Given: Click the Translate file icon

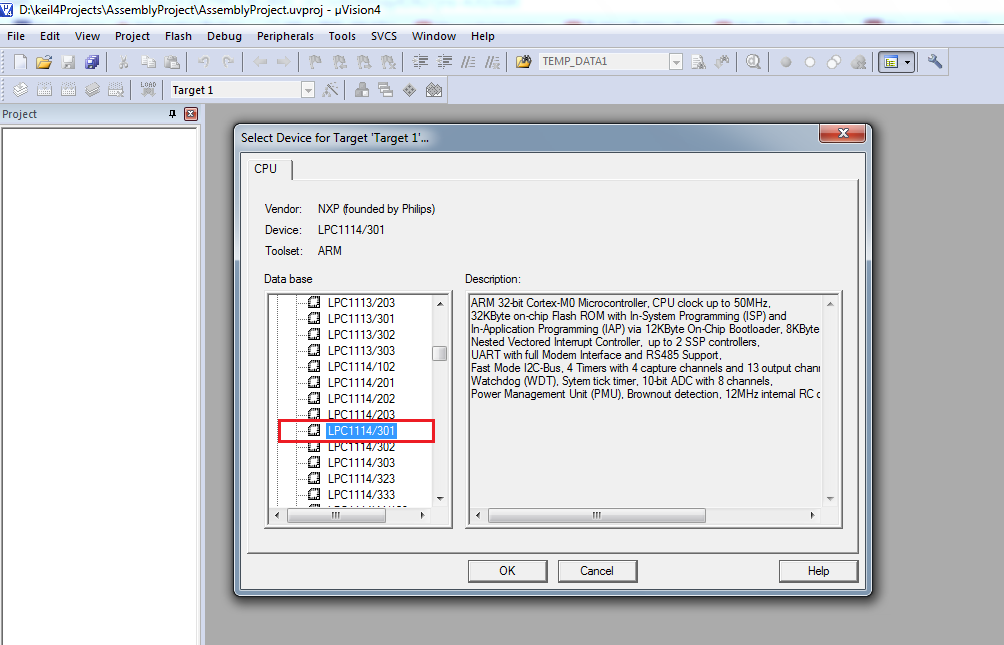Looking at the screenshot, I should [x=20, y=90].
